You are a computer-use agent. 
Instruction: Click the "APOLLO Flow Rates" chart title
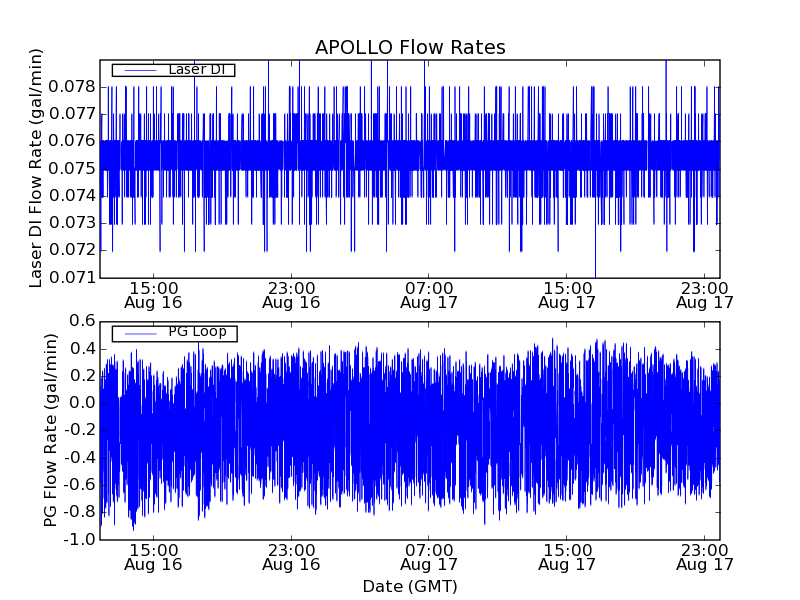tap(410, 47)
